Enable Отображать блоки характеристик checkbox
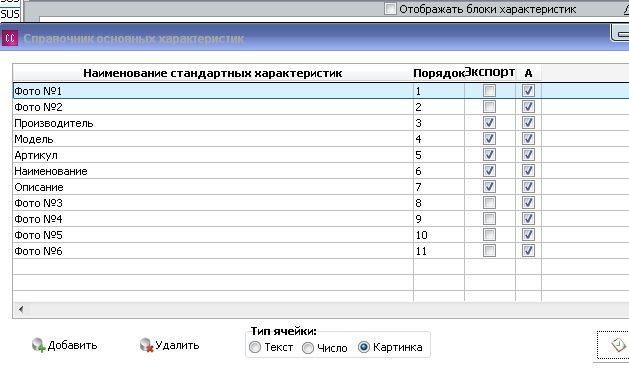629x369 pixels. 390,9
